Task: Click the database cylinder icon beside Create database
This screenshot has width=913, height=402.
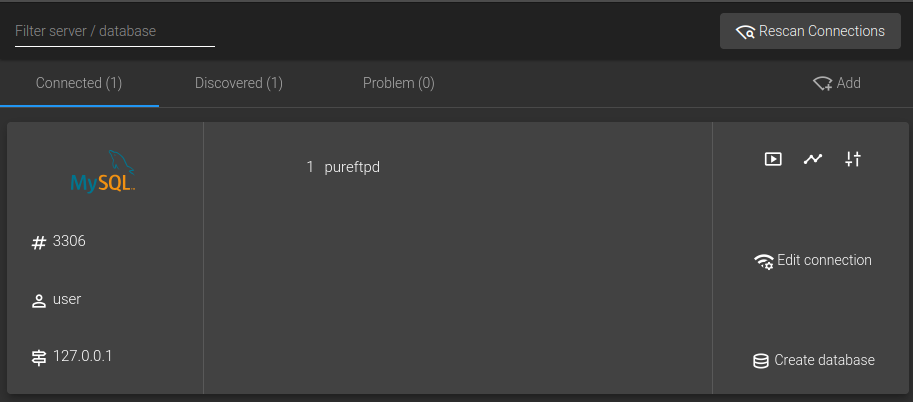Action: click(x=761, y=361)
